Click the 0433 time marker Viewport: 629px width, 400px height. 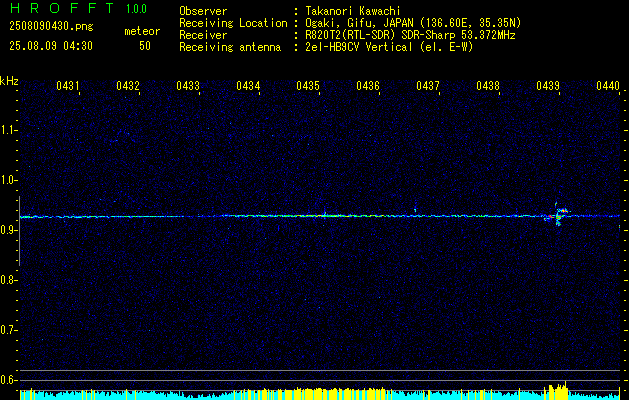(188, 85)
